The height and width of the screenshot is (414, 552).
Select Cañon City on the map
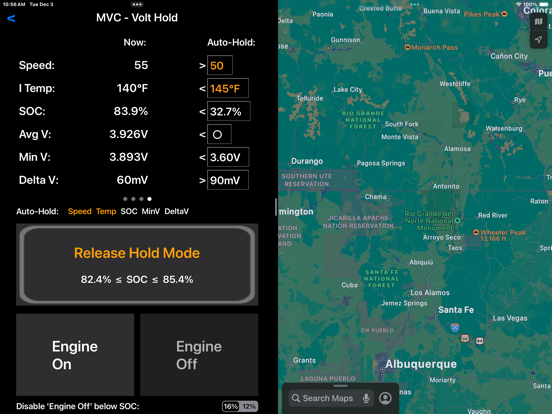(x=509, y=56)
